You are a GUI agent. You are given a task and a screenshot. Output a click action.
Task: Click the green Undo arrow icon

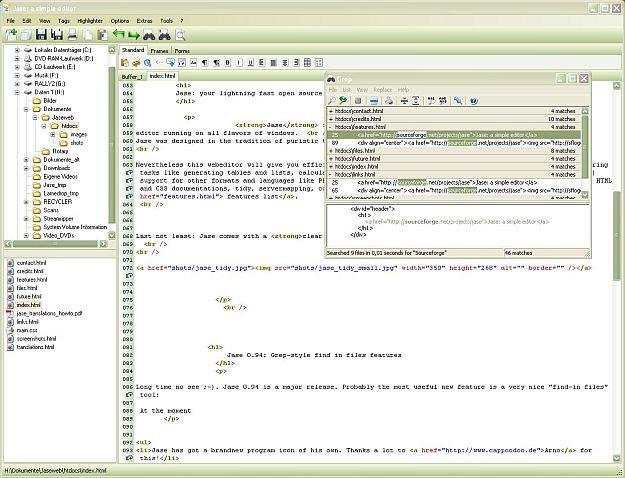coord(118,34)
